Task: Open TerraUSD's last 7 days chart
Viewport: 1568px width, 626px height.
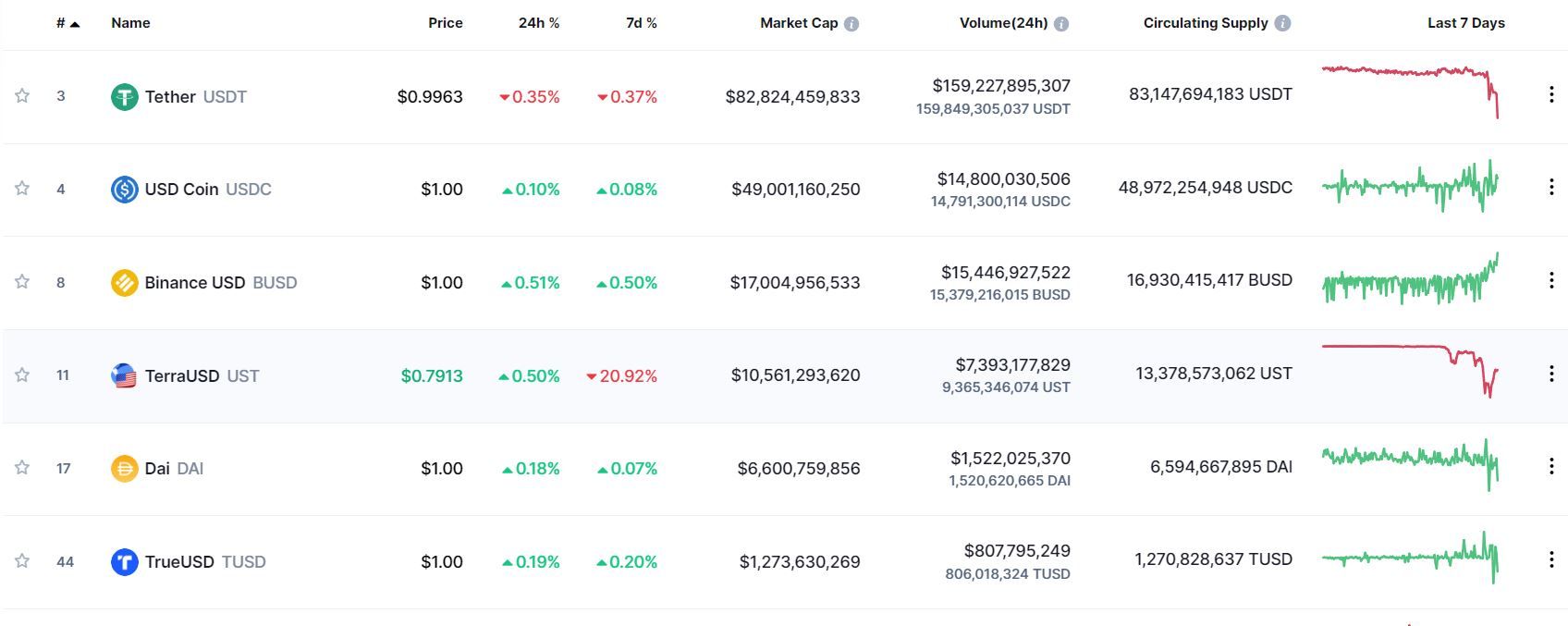Action: coord(1410,370)
